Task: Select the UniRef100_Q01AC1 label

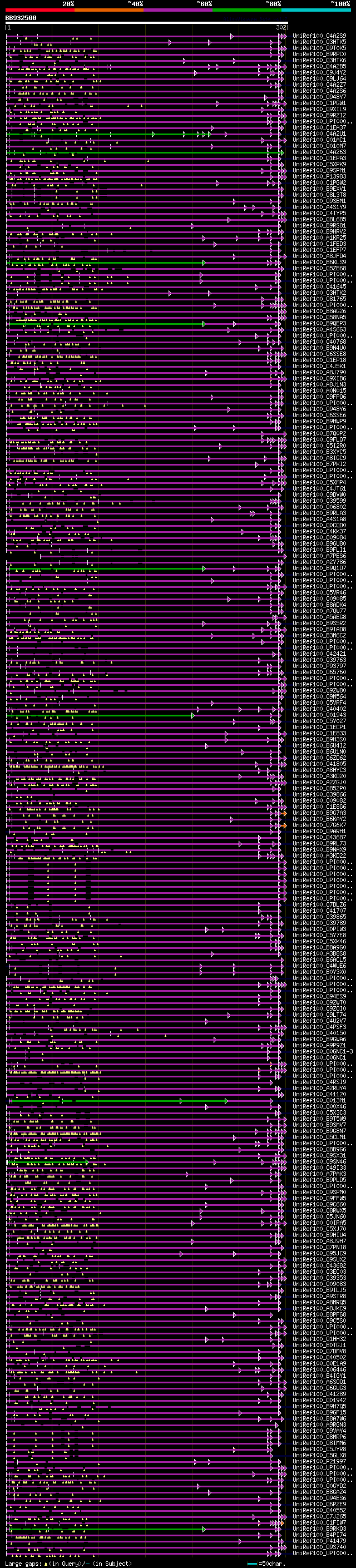Action: [319, 140]
